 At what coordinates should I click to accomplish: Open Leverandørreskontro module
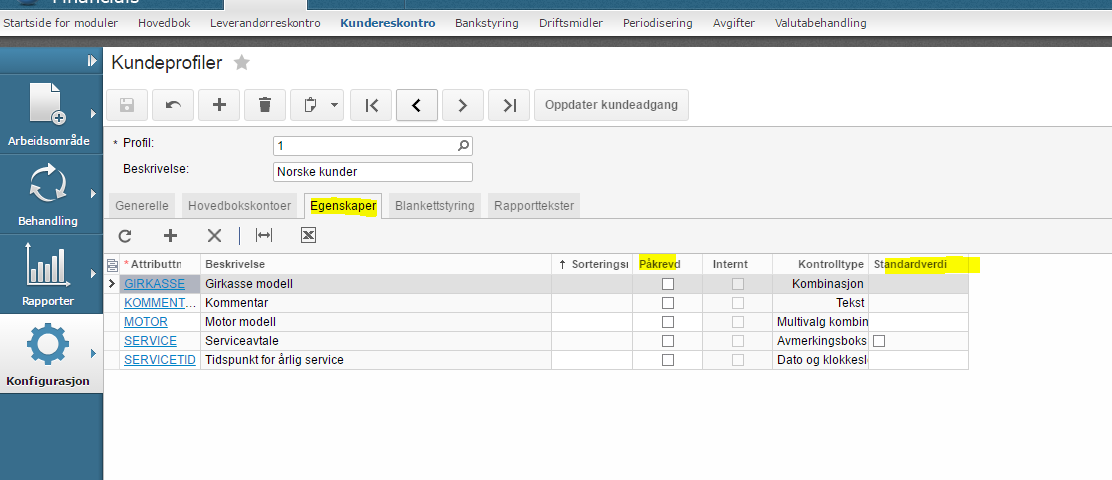[x=265, y=23]
